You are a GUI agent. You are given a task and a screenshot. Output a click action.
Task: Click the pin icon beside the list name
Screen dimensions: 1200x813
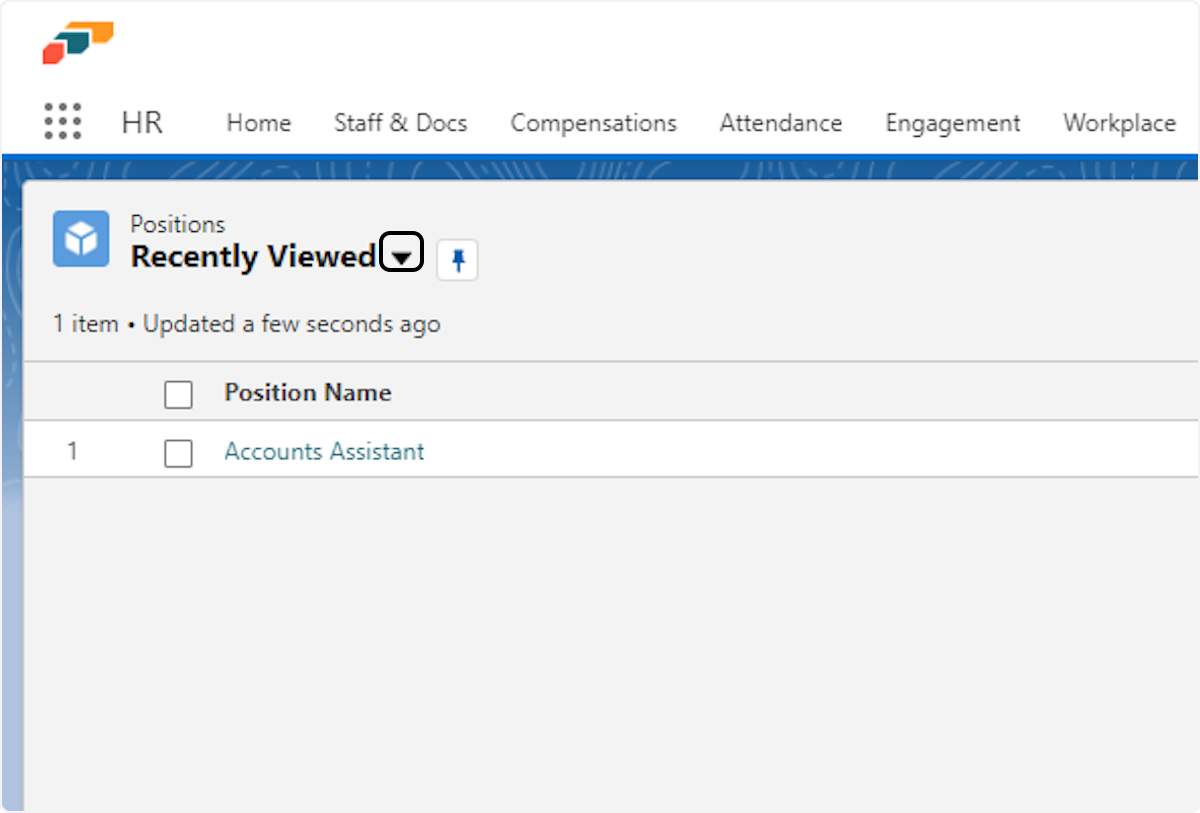coord(457,259)
